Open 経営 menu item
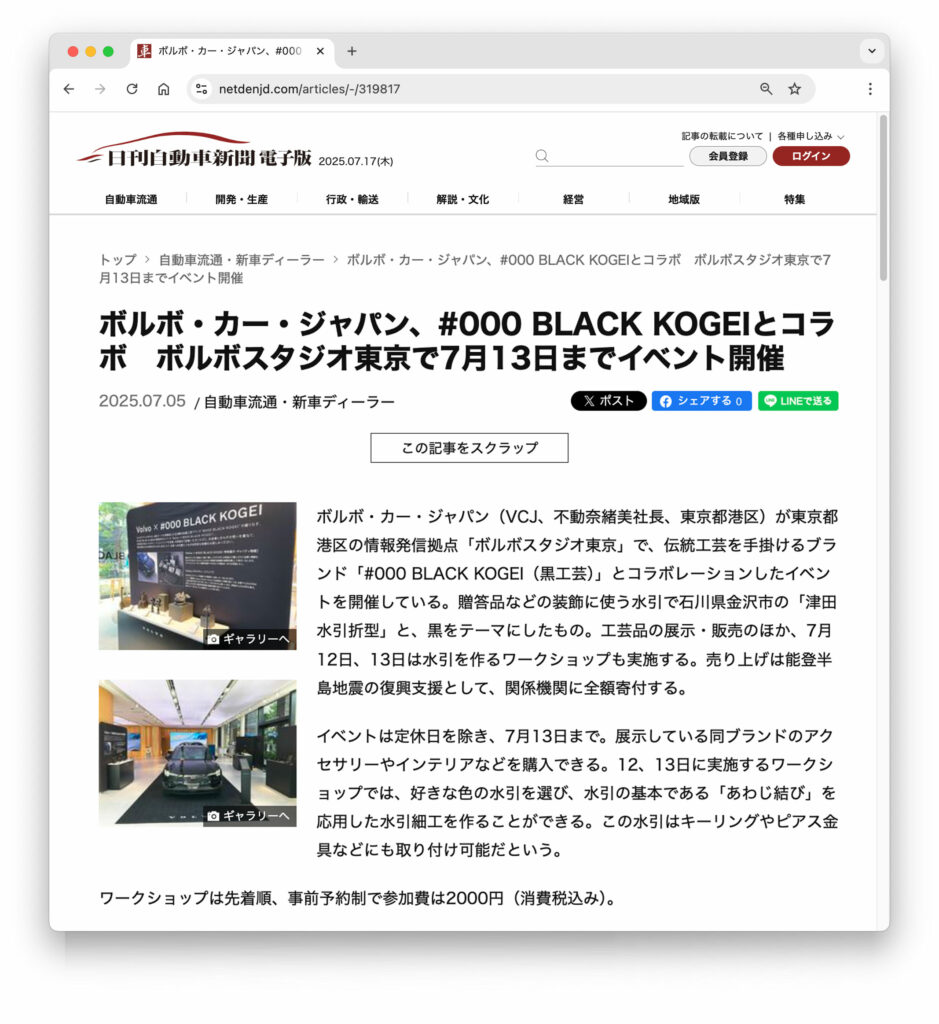The height and width of the screenshot is (1024, 939). pos(573,199)
